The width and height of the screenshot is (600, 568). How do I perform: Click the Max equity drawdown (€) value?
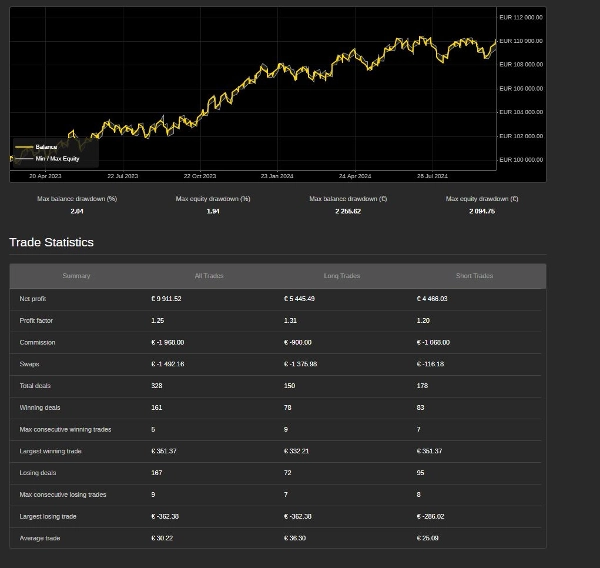coord(482,211)
